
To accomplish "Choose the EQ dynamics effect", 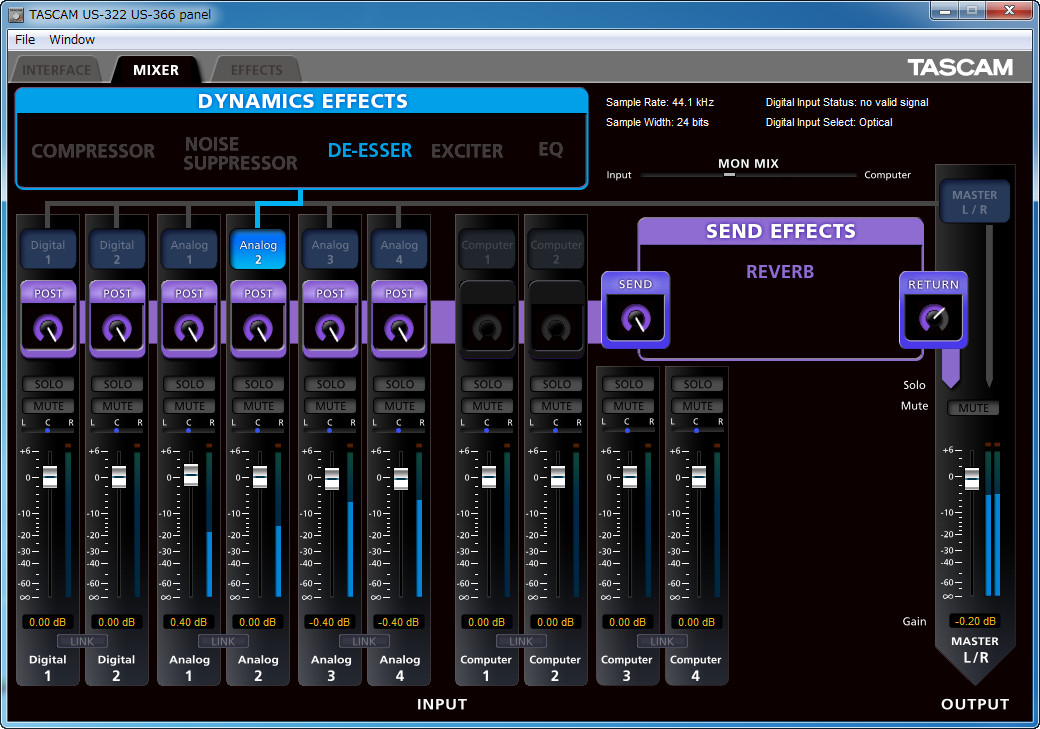I will [551, 149].
